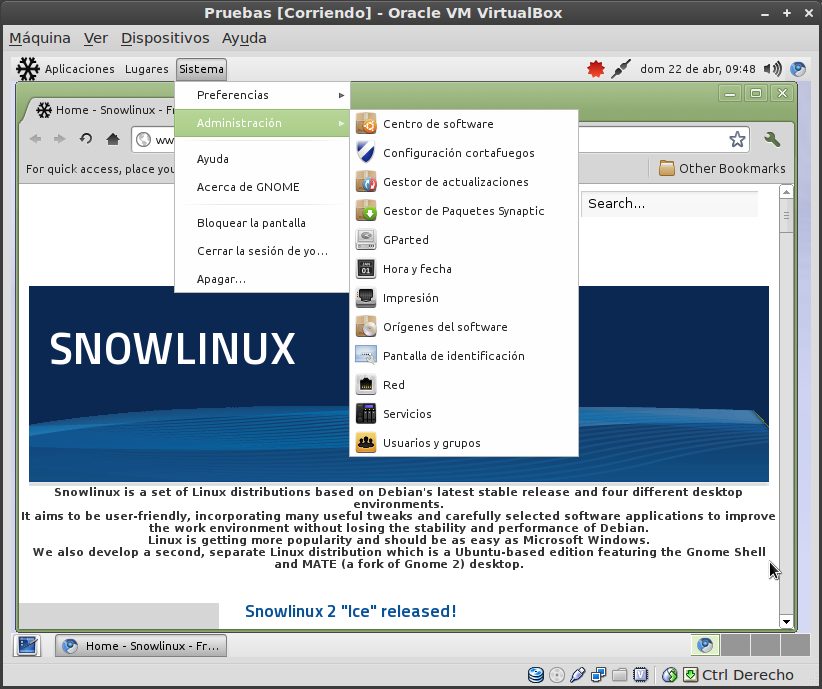Click the browser reload icon

(x=86, y=139)
